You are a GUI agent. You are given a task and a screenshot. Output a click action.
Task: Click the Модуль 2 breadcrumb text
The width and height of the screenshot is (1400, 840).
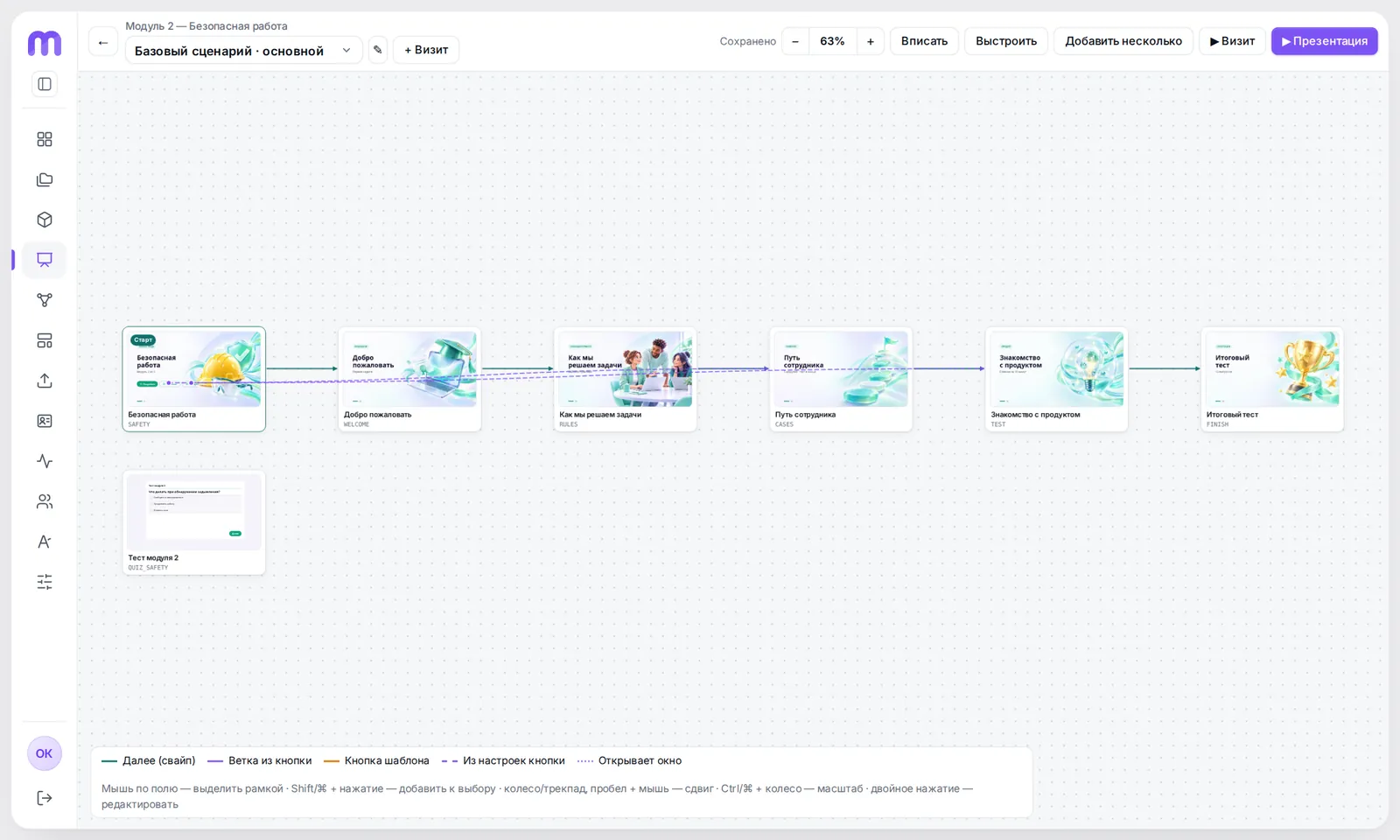(x=206, y=26)
